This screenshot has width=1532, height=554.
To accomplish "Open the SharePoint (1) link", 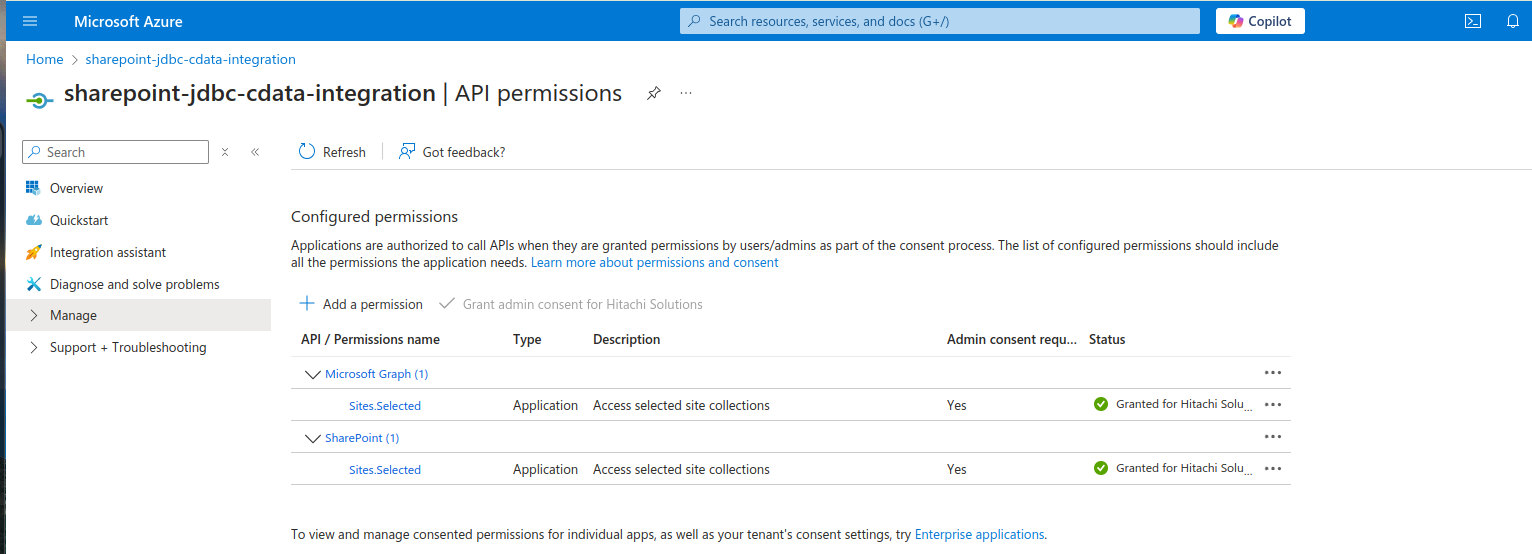I will (362, 438).
